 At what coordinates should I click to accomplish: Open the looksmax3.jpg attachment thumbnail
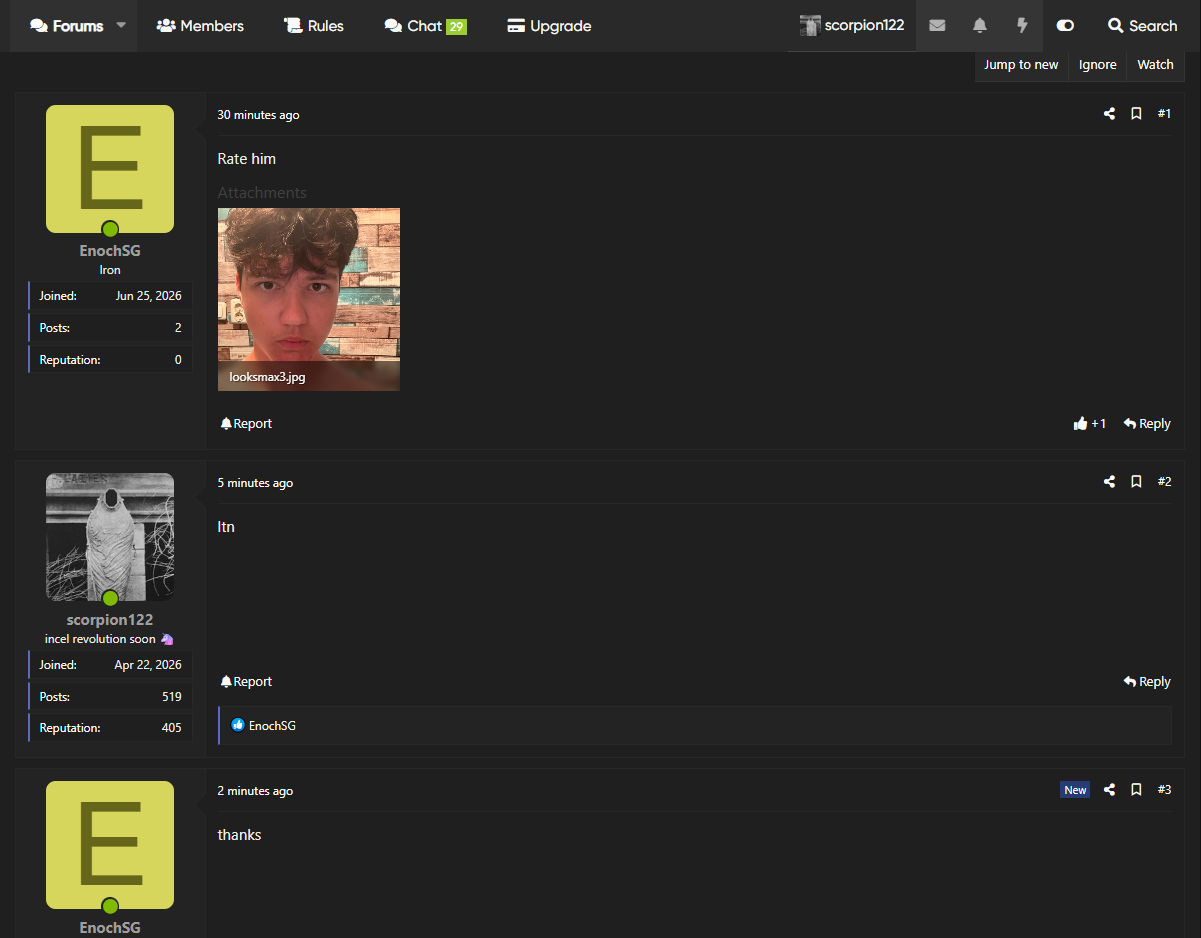point(309,299)
